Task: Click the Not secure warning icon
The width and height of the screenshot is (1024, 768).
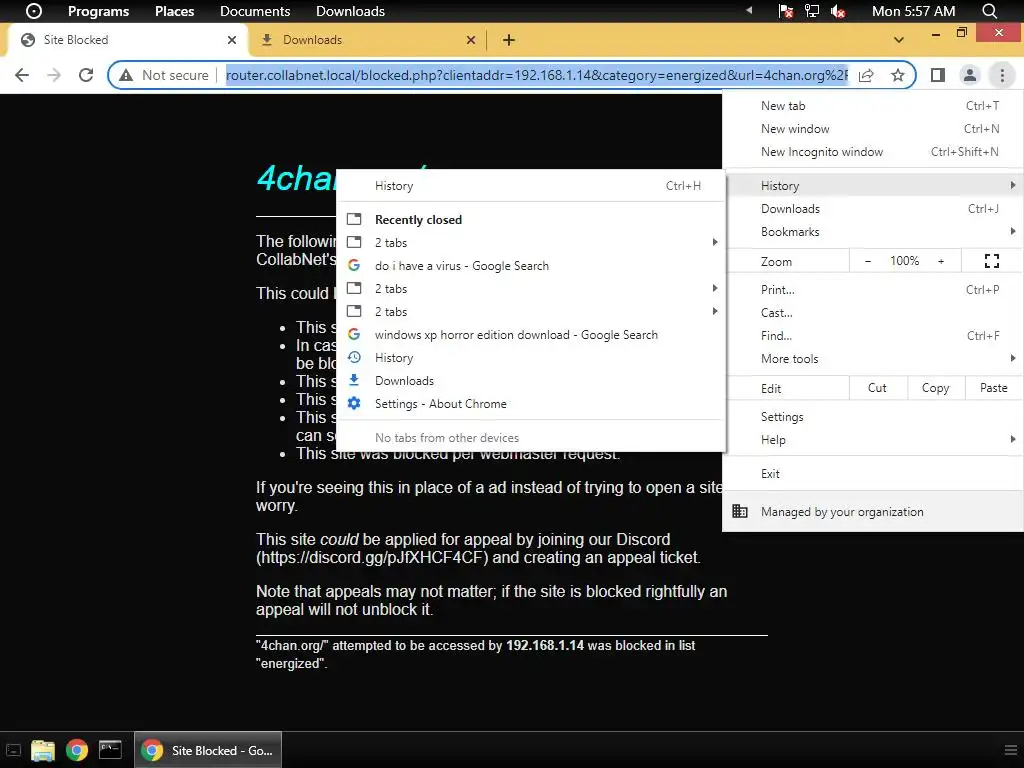Action: [126, 75]
